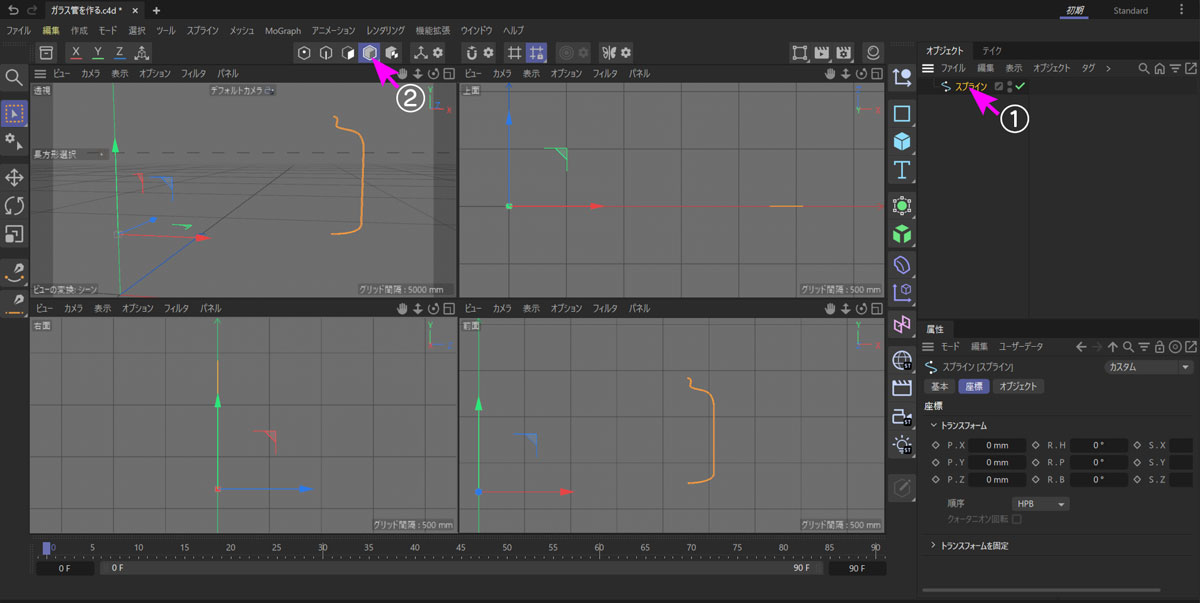The width and height of the screenshot is (1200, 603).
Task: Click the highlighted Model mode icon
Action: point(370,53)
